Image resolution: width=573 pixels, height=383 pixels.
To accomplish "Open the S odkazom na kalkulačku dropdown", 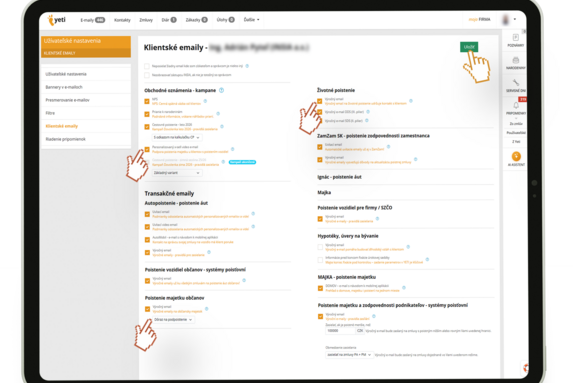I will (x=177, y=137).
